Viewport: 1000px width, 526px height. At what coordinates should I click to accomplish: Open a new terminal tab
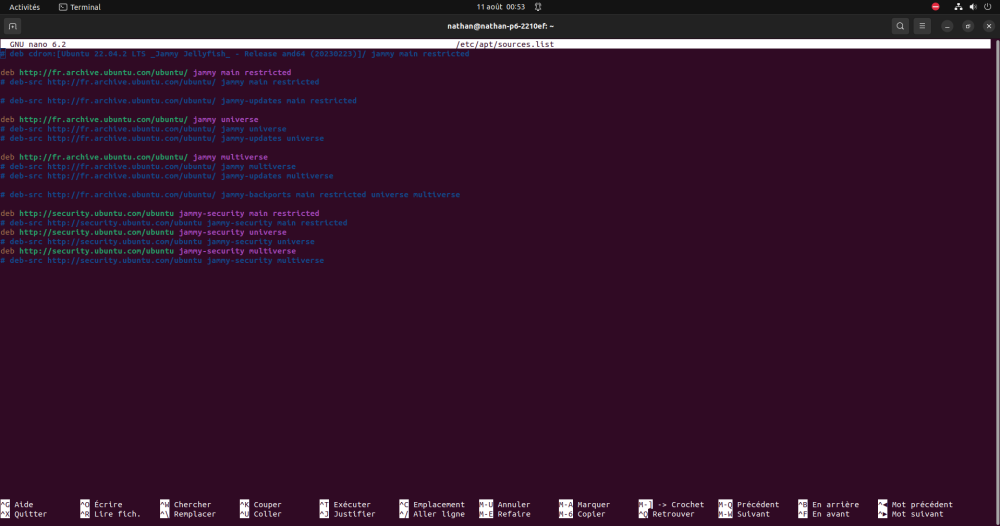pos(13,26)
